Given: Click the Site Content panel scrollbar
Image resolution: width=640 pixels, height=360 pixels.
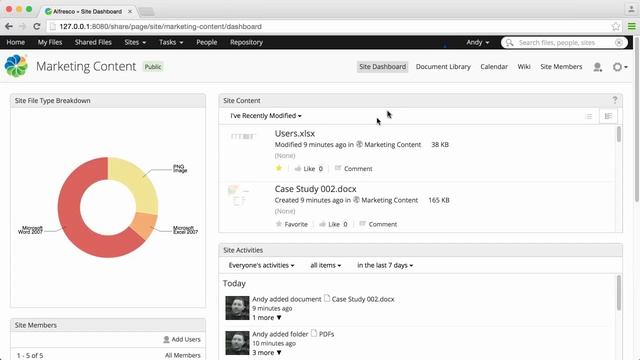Looking at the screenshot, I should coord(618,134).
